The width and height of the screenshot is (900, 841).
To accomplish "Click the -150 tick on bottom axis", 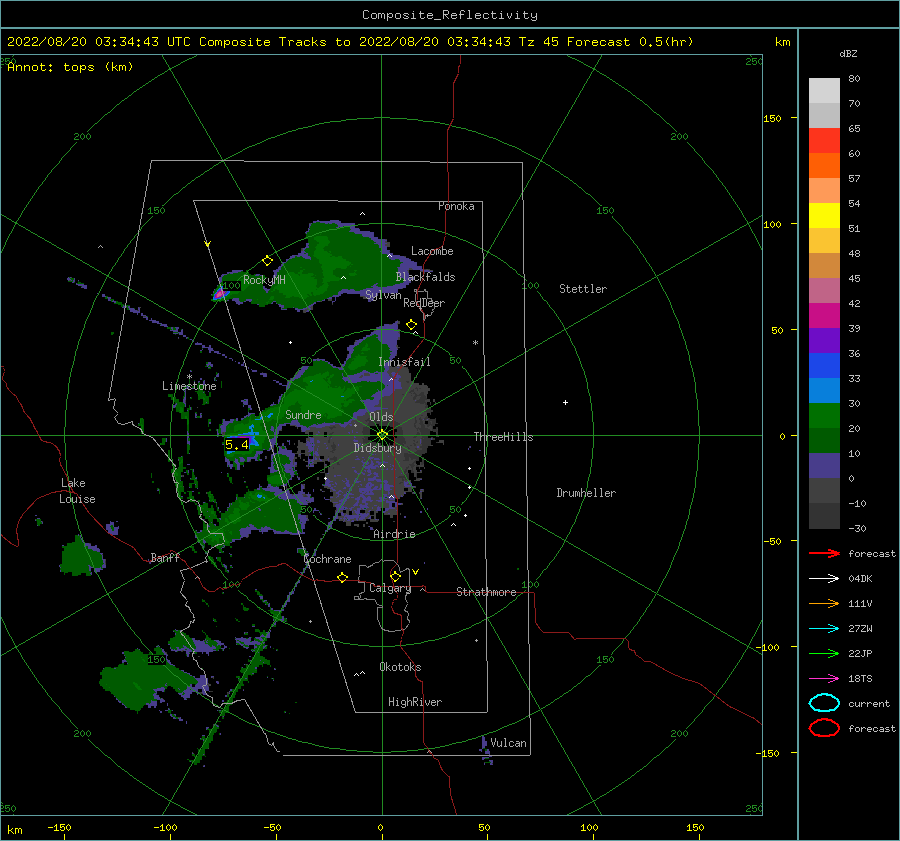I will pyautogui.click(x=59, y=827).
